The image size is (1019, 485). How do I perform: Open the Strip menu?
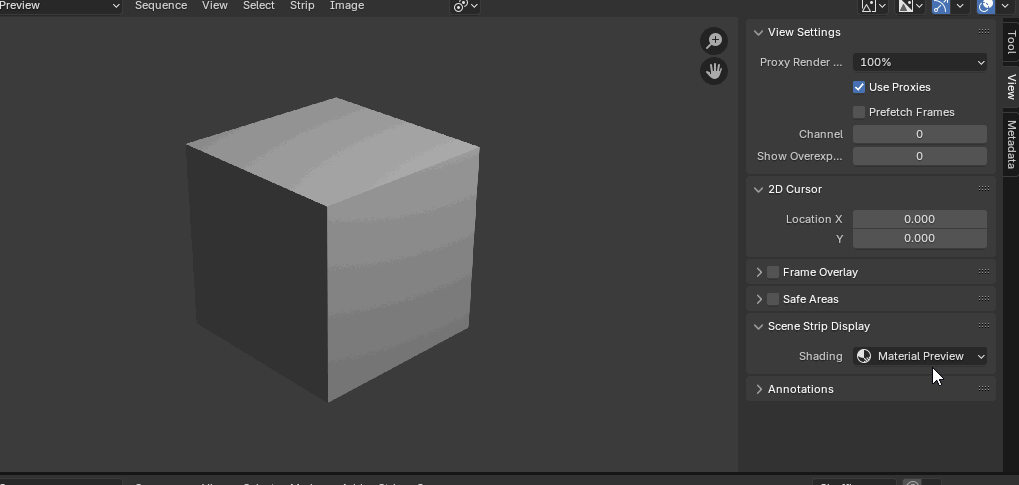pyautogui.click(x=302, y=6)
